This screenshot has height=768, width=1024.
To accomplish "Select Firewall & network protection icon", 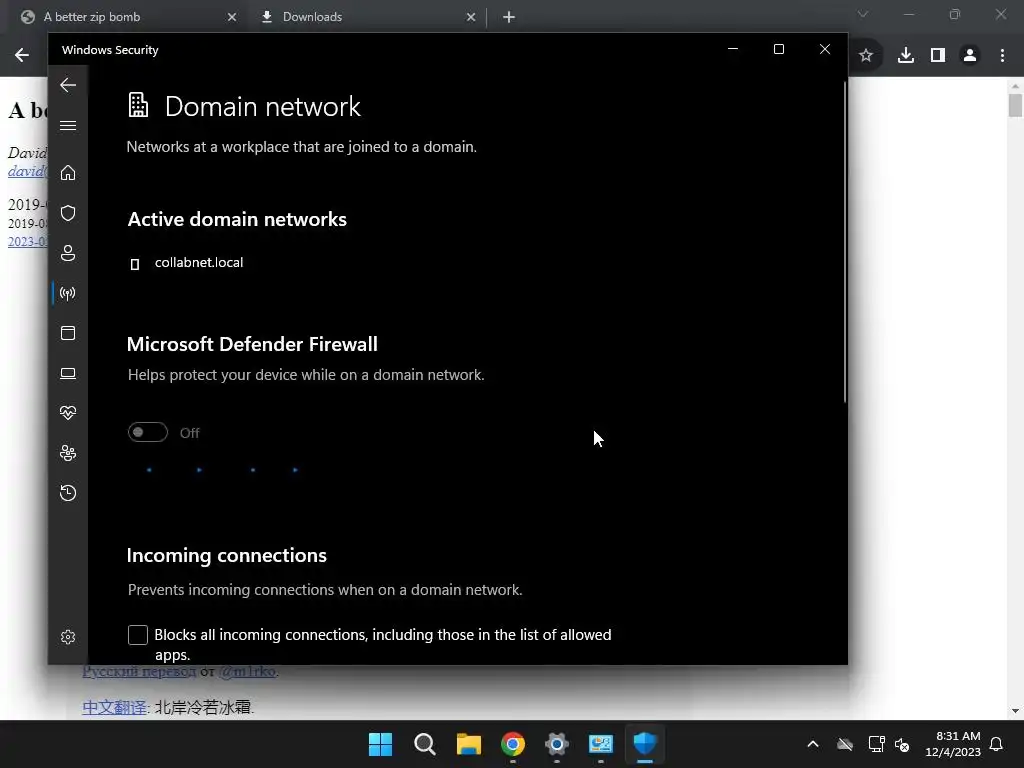I will click(x=68, y=293).
